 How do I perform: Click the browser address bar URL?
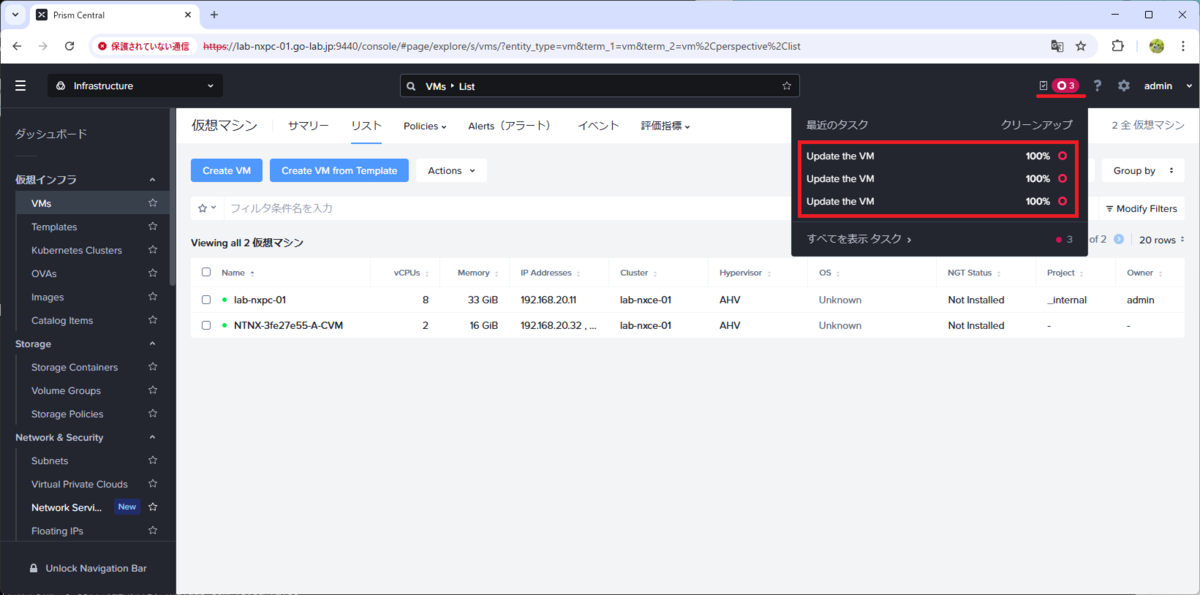(500, 46)
